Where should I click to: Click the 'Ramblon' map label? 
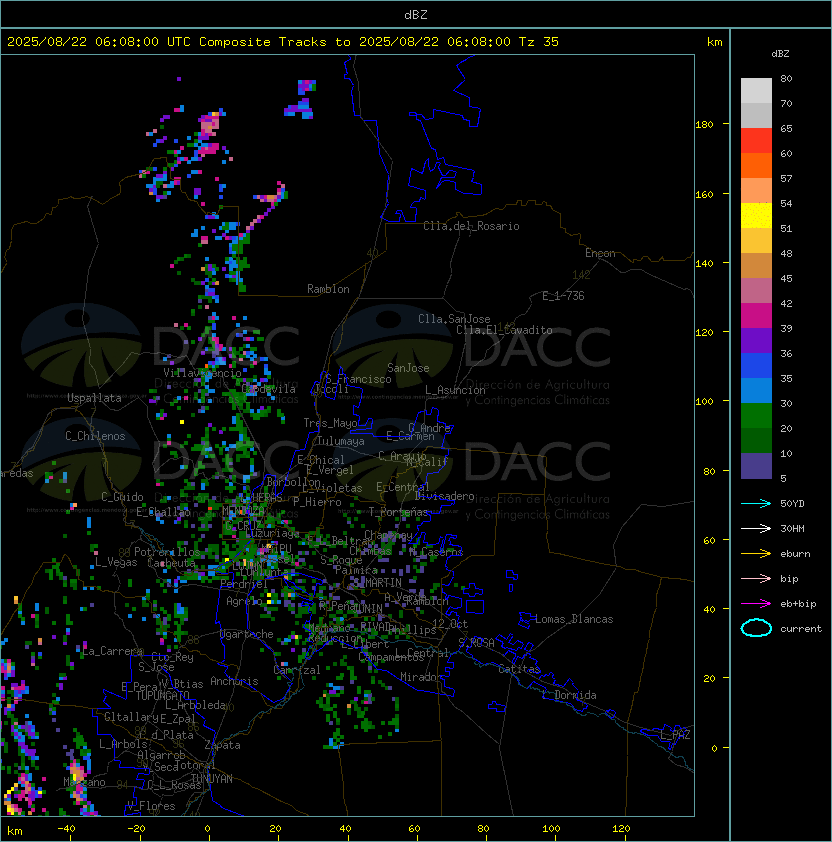point(328,289)
